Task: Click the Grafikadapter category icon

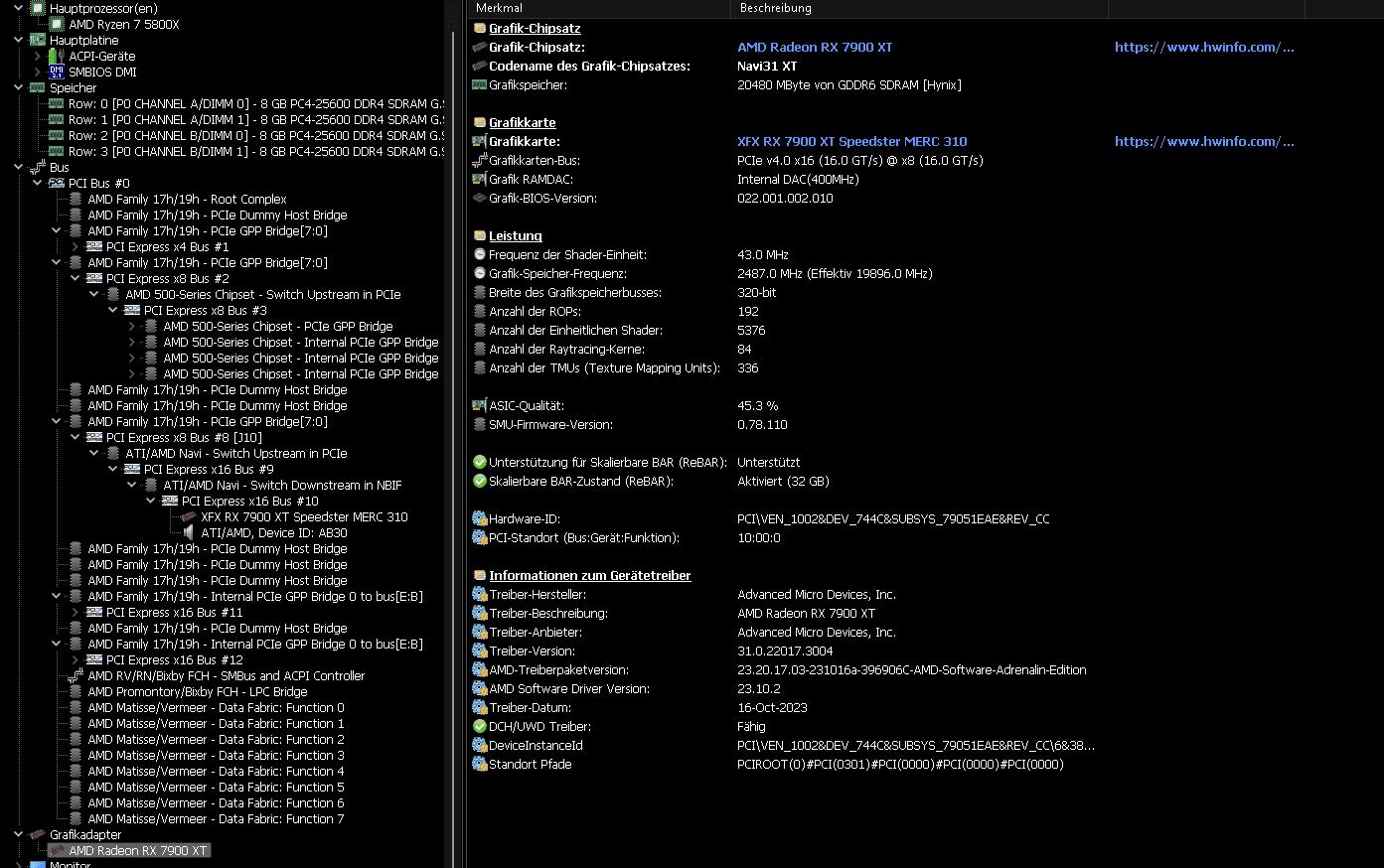Action: [x=38, y=834]
